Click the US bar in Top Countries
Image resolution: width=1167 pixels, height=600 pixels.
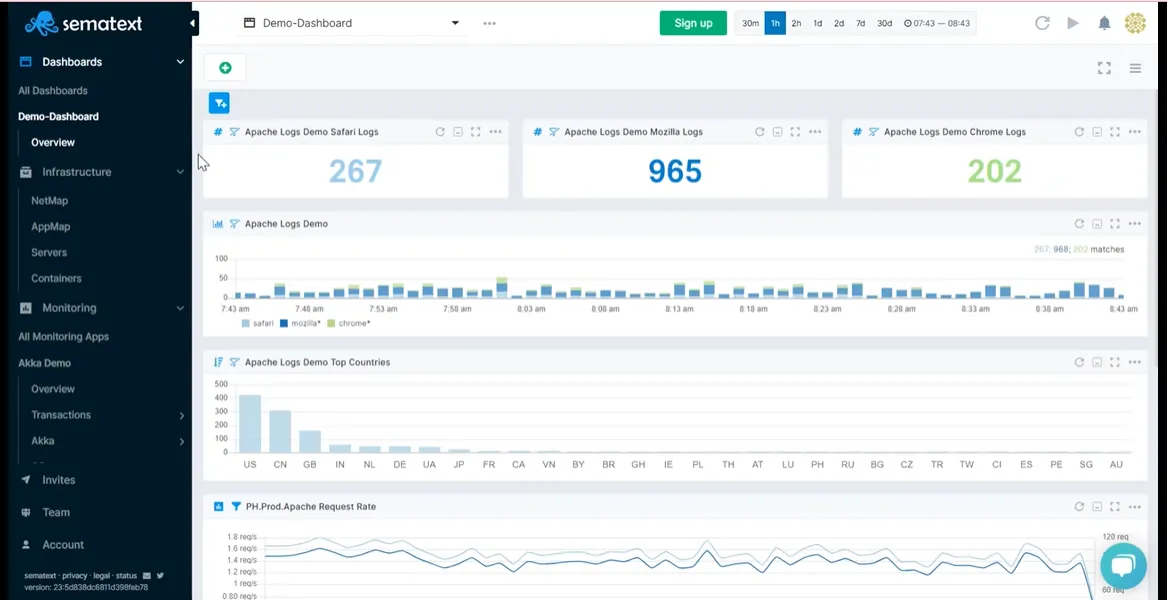(x=250, y=423)
